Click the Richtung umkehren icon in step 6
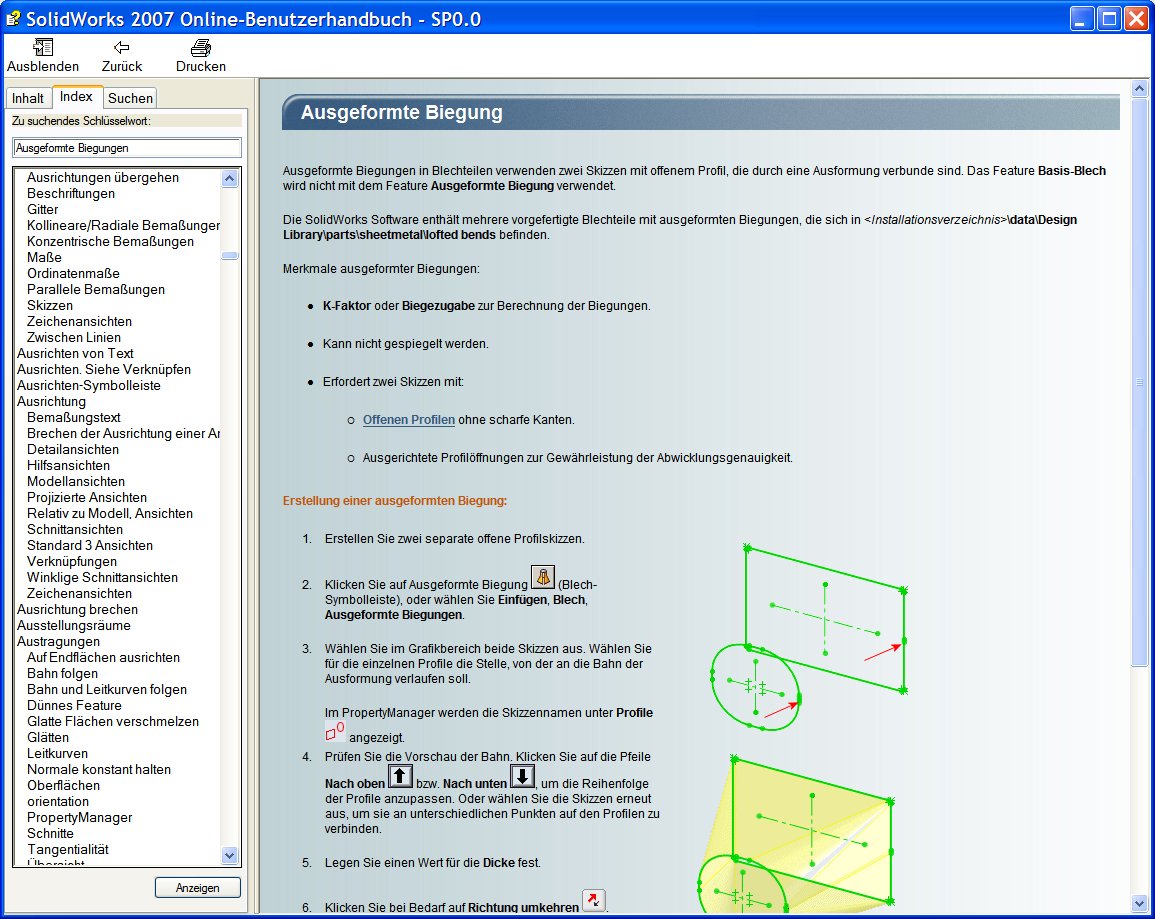The width and height of the screenshot is (1155, 919). pos(594,900)
